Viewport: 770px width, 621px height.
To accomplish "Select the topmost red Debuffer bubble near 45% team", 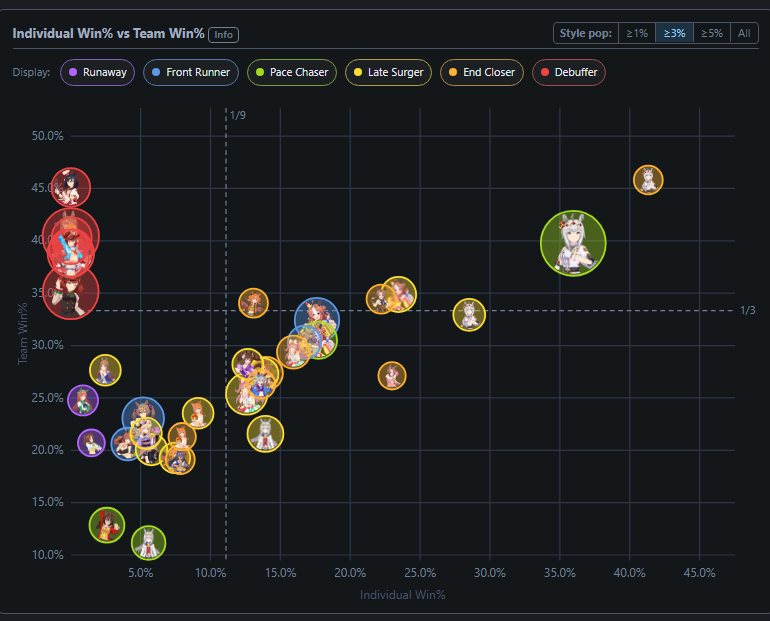I will pyautogui.click(x=71, y=187).
